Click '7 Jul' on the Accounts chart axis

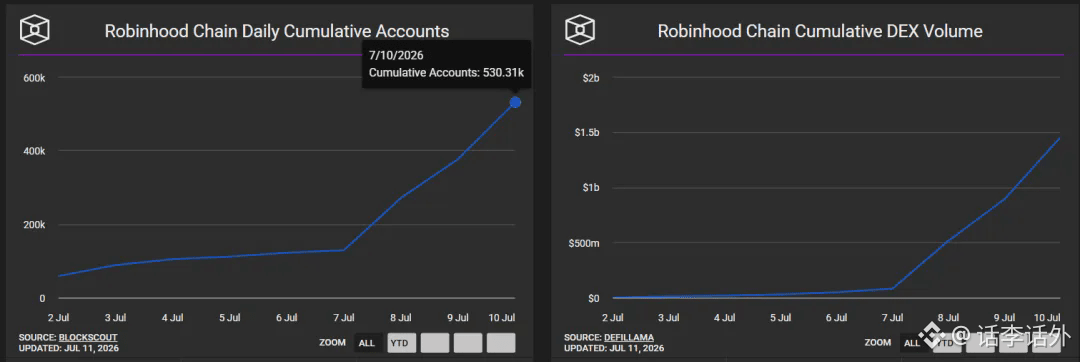tap(344, 317)
